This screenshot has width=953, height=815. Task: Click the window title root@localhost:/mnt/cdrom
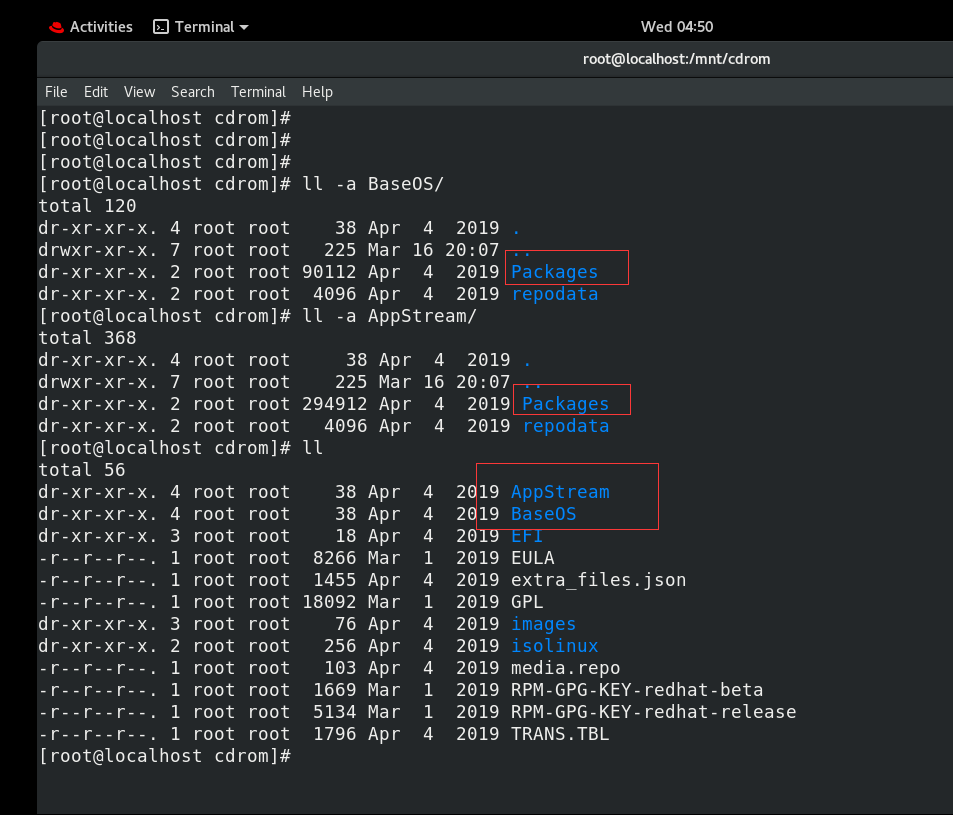(676, 59)
